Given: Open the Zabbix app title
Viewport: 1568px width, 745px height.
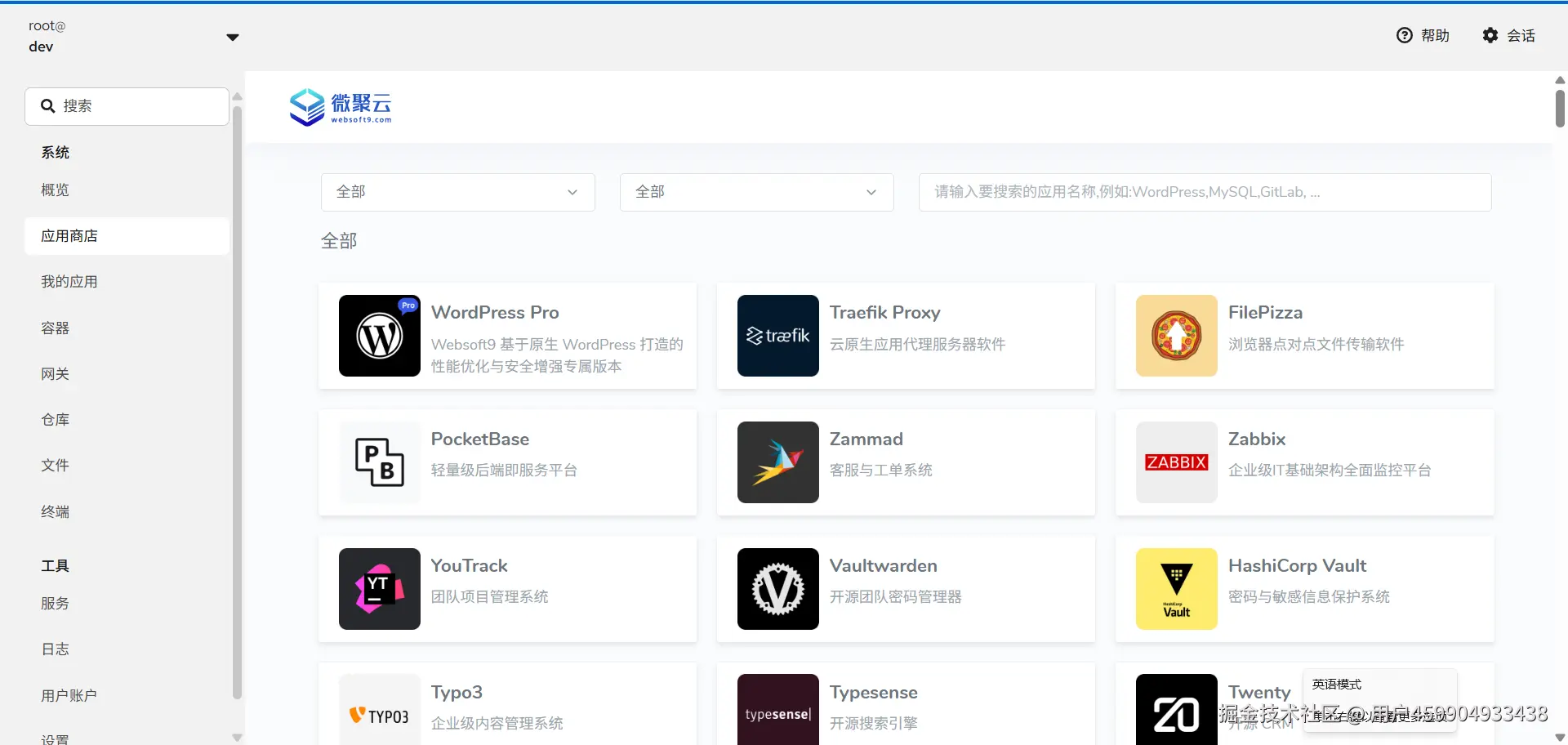Looking at the screenshot, I should pos(1257,439).
